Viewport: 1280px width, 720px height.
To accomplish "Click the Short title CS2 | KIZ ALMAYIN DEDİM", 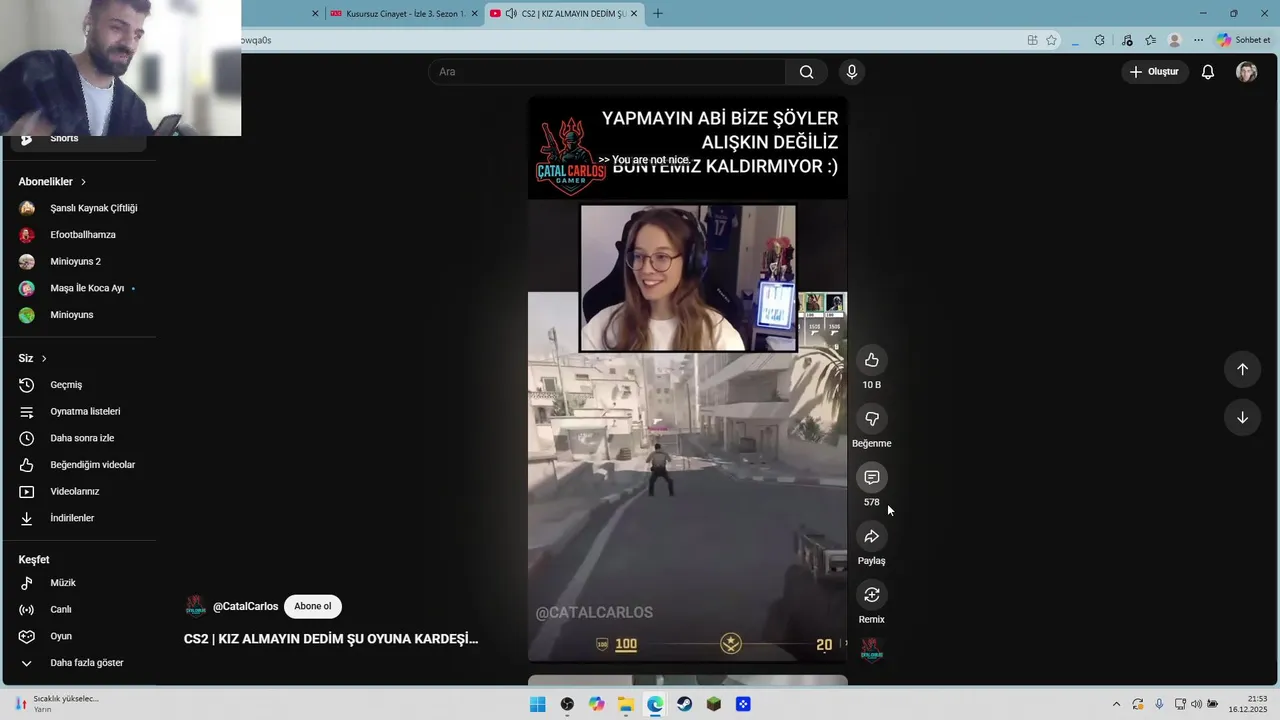I will (x=331, y=639).
